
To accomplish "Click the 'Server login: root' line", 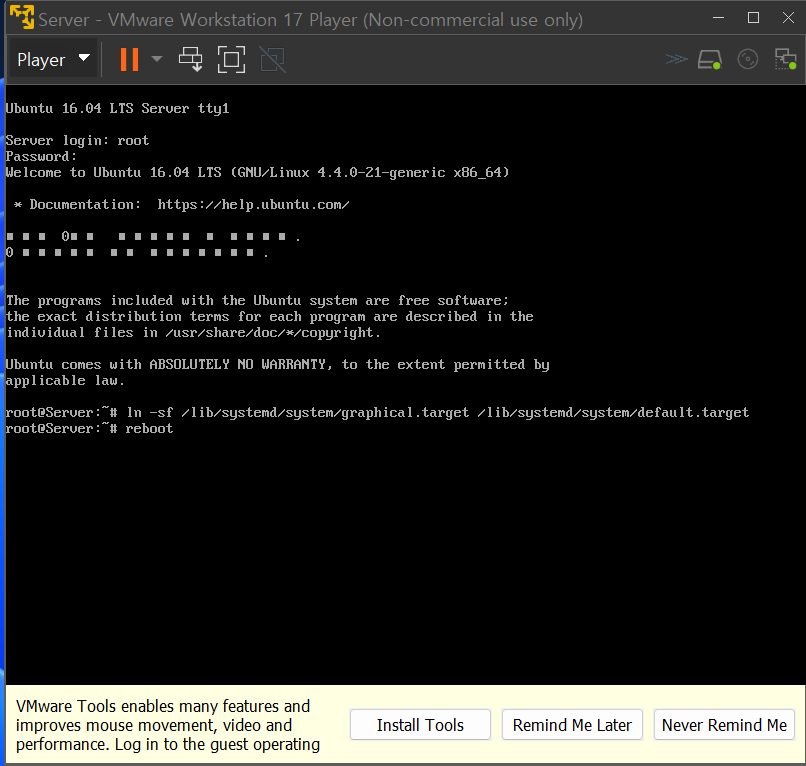I will click(77, 140).
